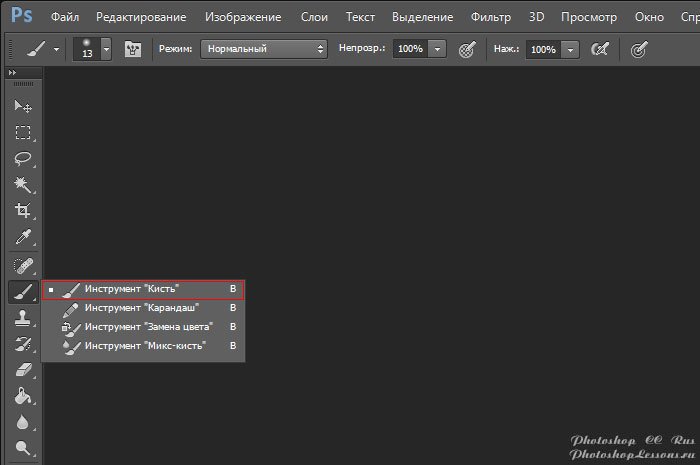The height and width of the screenshot is (465, 700).
Task: Choose Инструмент "Карандаш" from flyout
Action: pos(142,308)
